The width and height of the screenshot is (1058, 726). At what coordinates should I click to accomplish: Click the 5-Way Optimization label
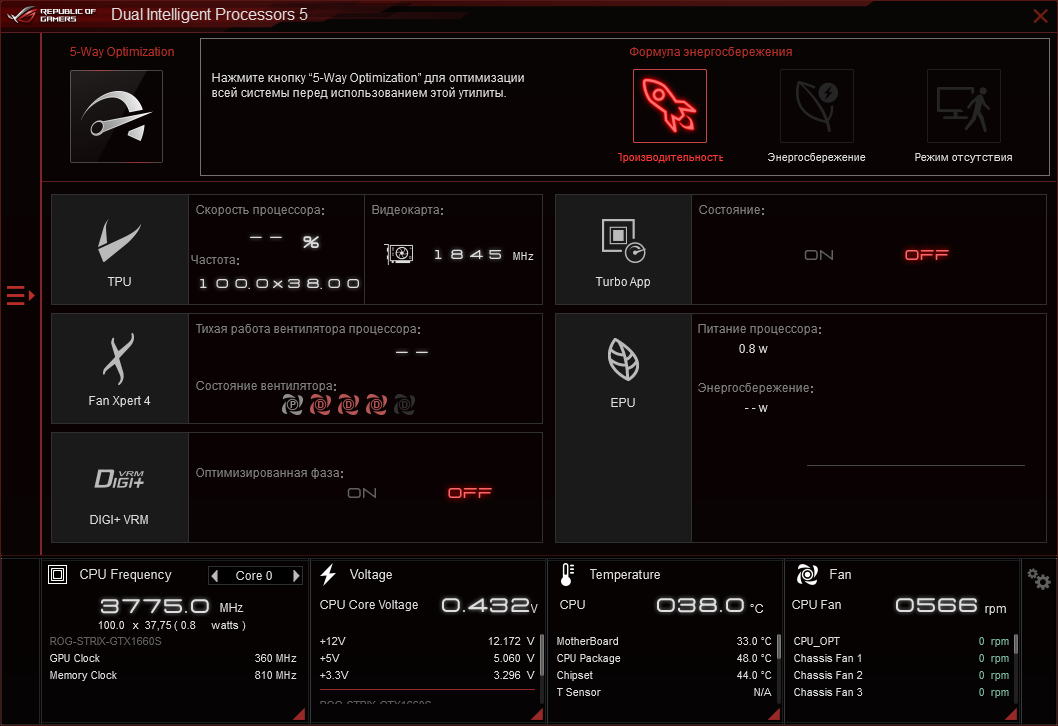[121, 52]
